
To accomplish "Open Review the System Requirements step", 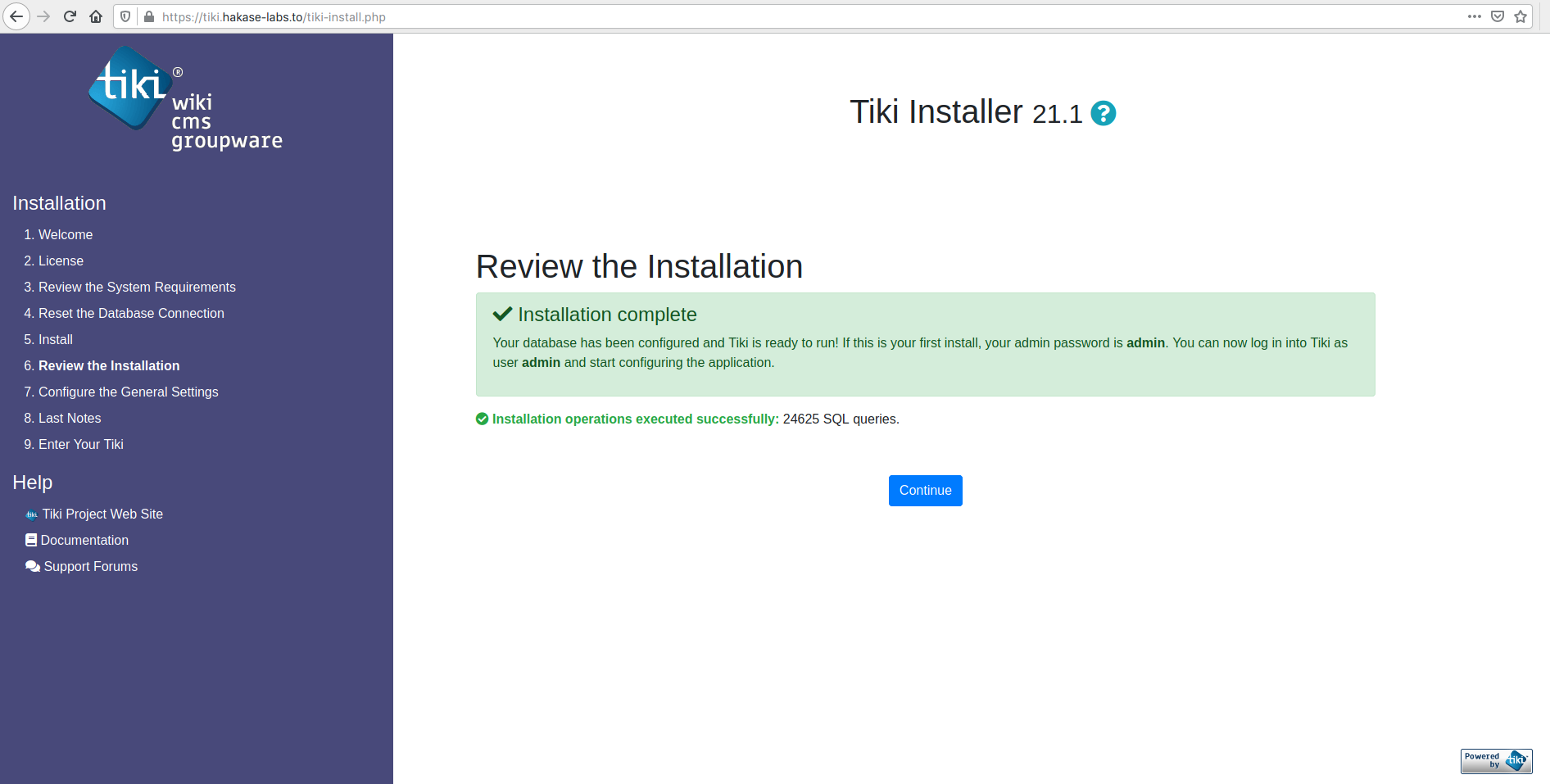I will [137, 287].
